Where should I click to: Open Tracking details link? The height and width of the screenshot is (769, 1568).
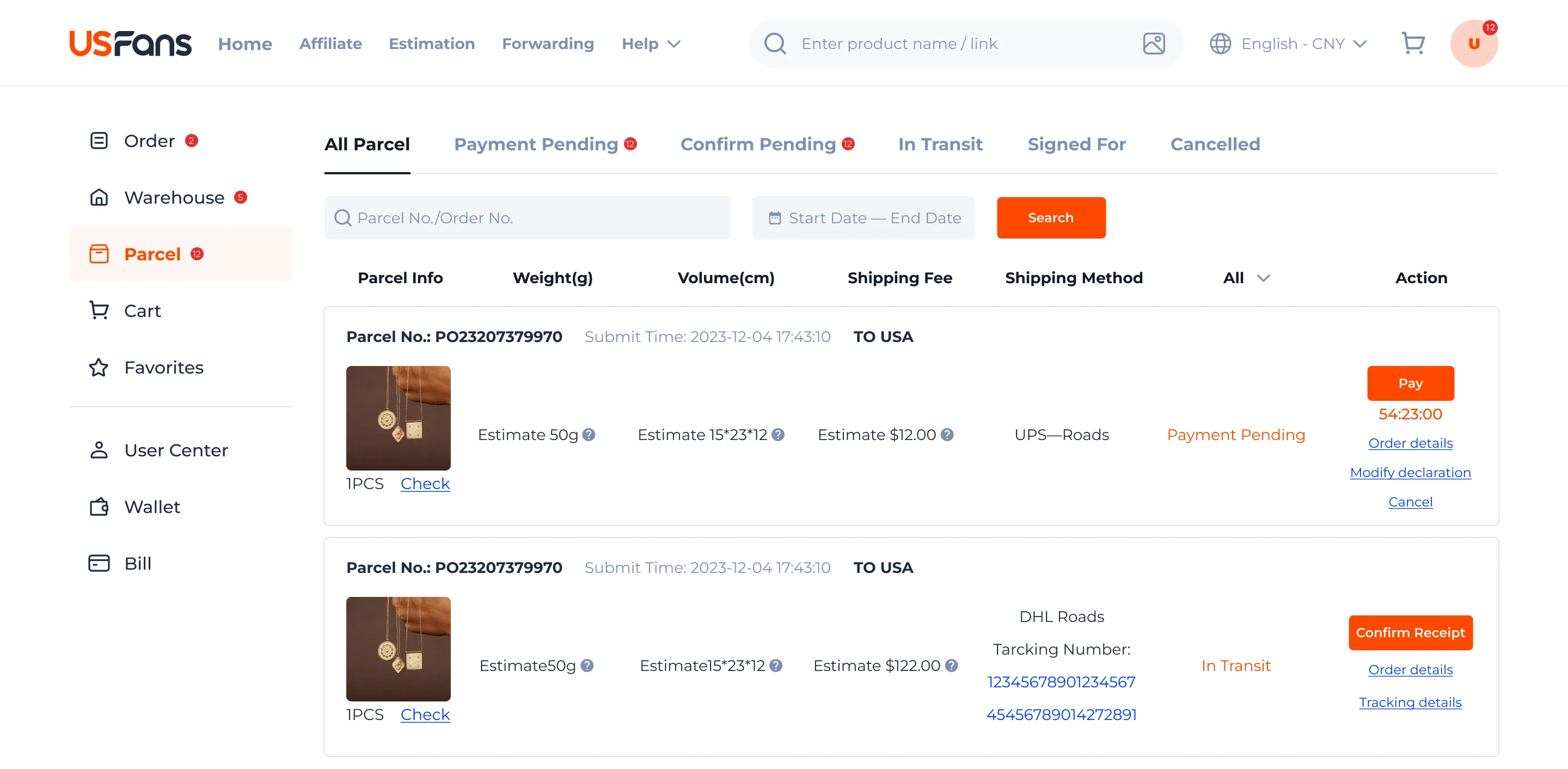[x=1410, y=702]
